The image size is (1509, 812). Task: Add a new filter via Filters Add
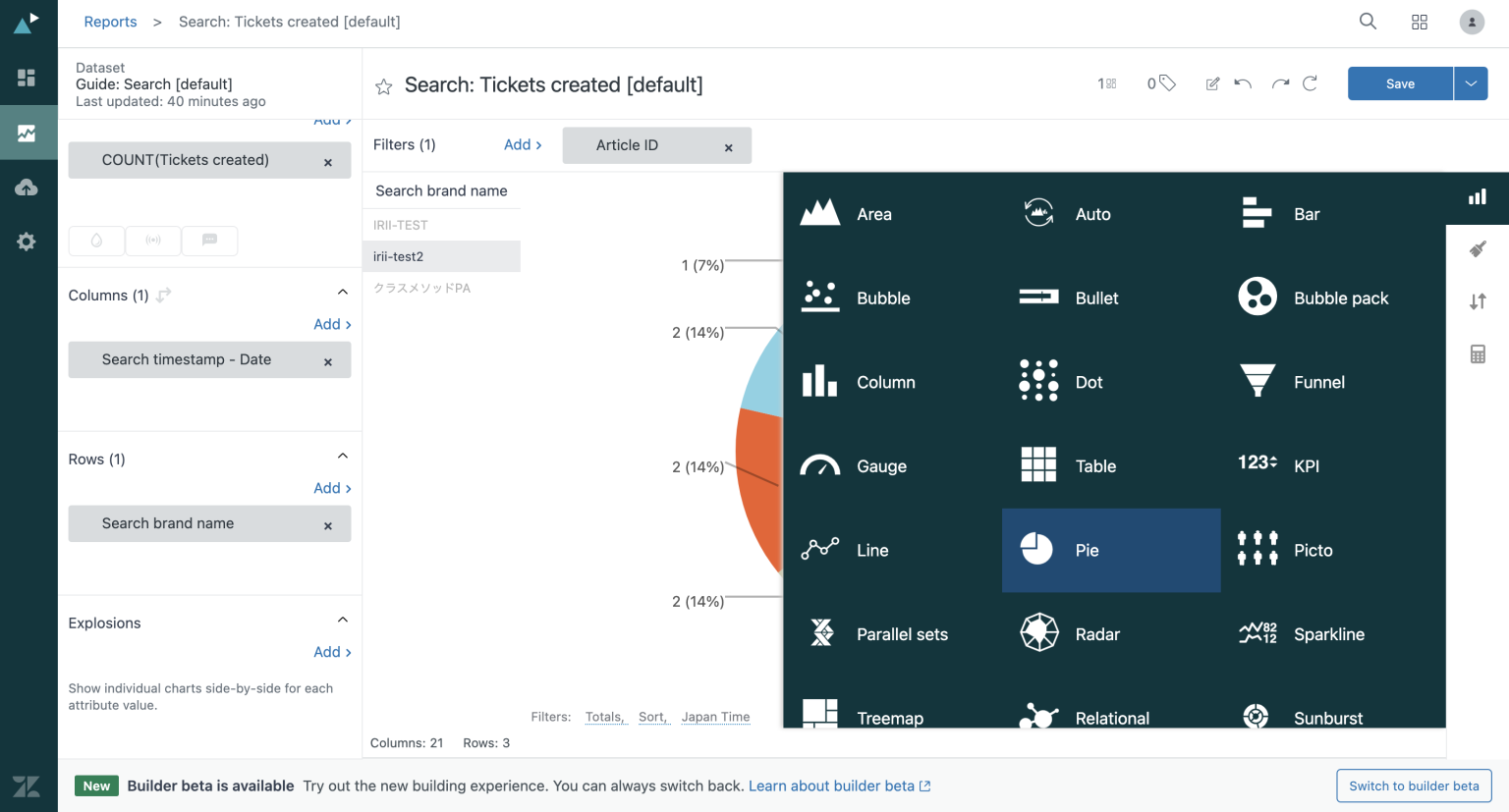pyautogui.click(x=523, y=144)
